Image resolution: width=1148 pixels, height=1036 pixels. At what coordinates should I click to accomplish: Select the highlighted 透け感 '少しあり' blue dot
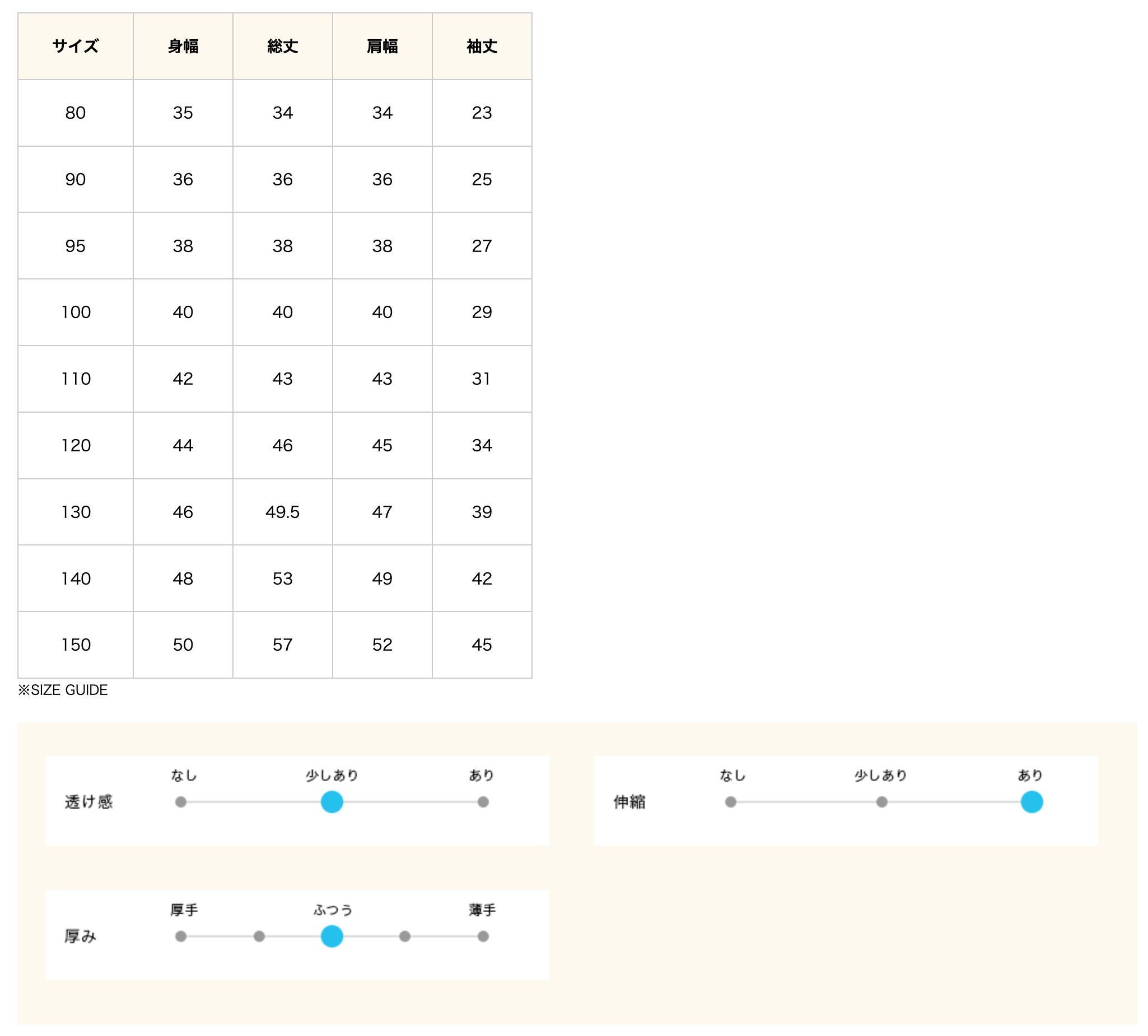pos(332,802)
